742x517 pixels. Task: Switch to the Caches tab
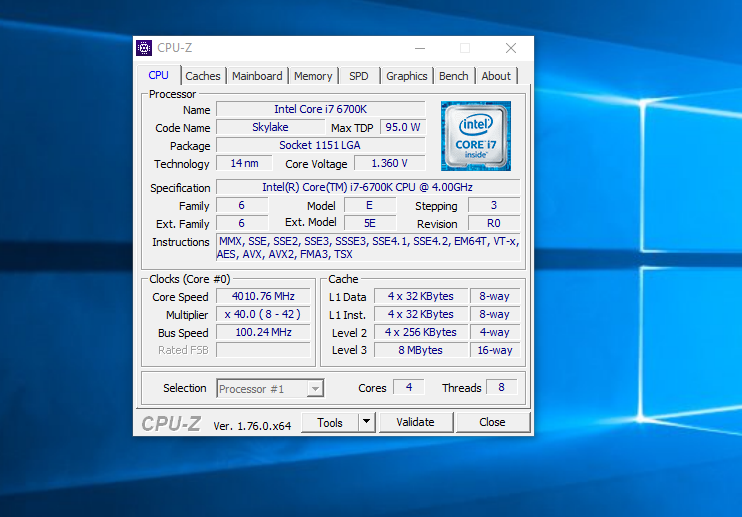pyautogui.click(x=203, y=76)
